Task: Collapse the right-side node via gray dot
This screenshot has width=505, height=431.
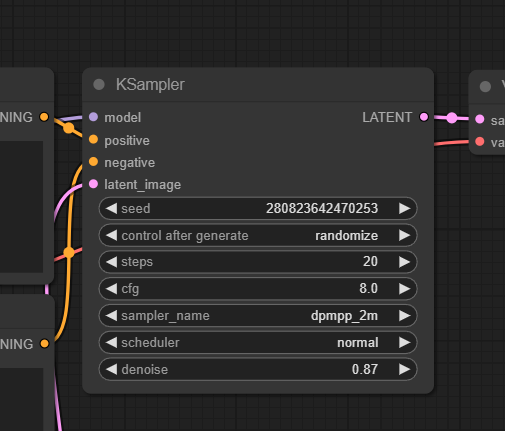Action: [485, 87]
